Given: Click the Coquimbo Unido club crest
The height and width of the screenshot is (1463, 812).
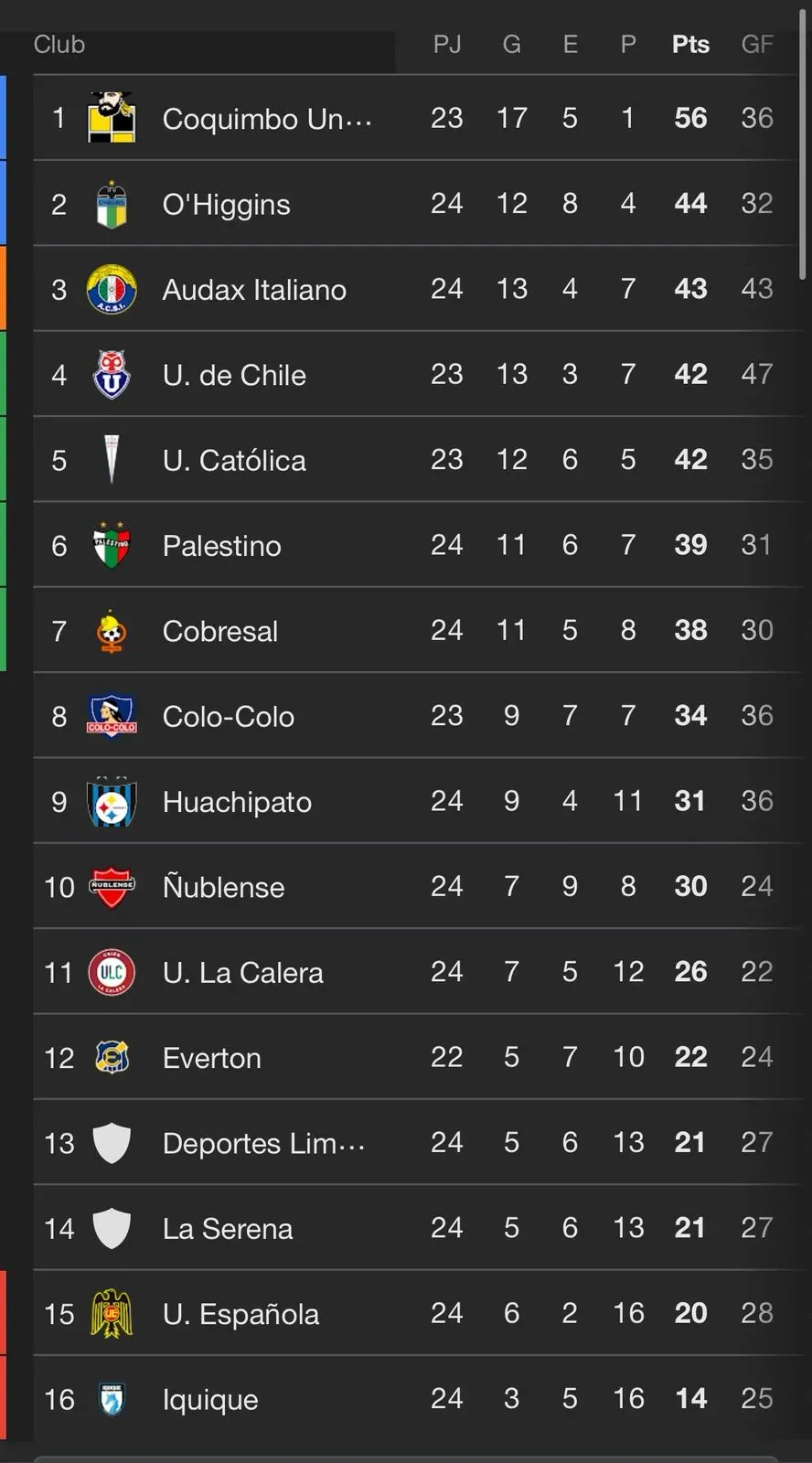Looking at the screenshot, I should (x=112, y=118).
